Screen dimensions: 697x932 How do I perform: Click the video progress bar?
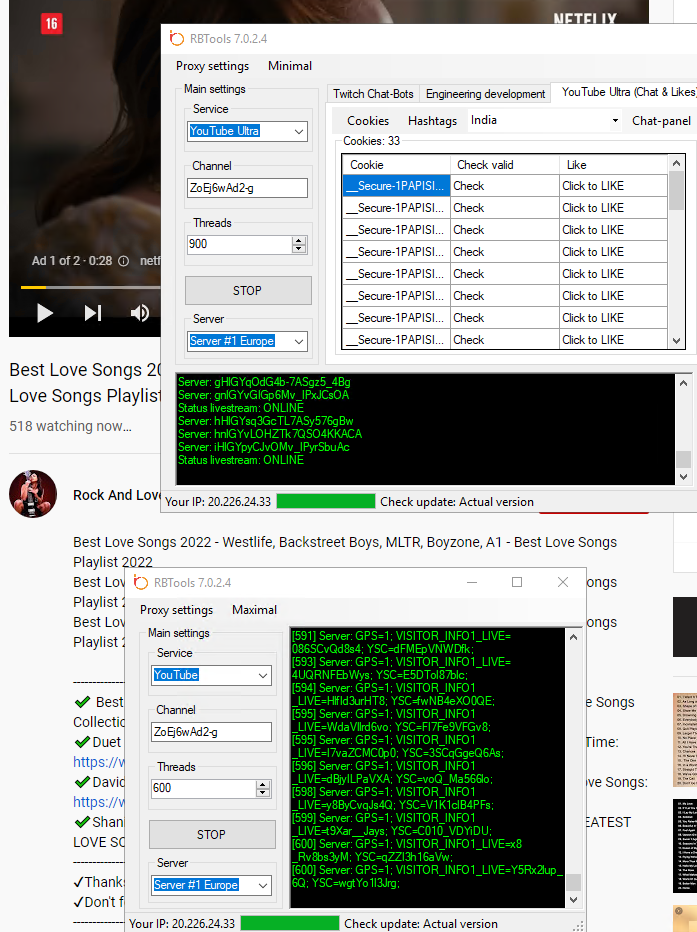tap(90, 287)
